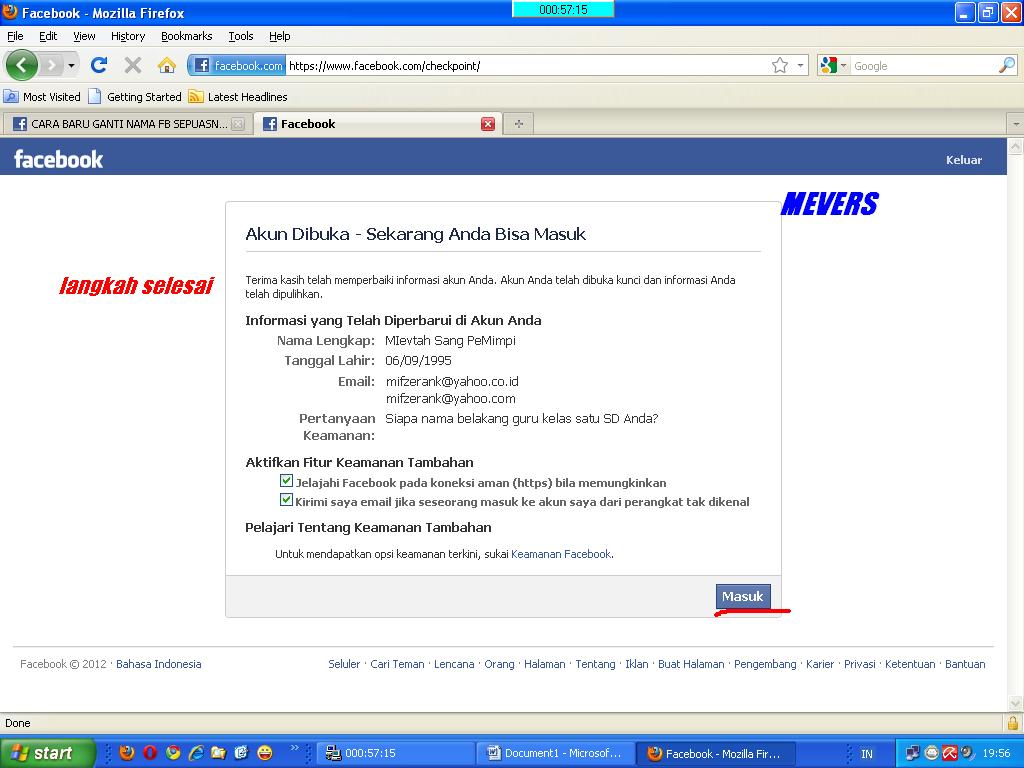This screenshot has height=768, width=1024.
Task: Open the Tentang footer link
Action: (x=595, y=664)
